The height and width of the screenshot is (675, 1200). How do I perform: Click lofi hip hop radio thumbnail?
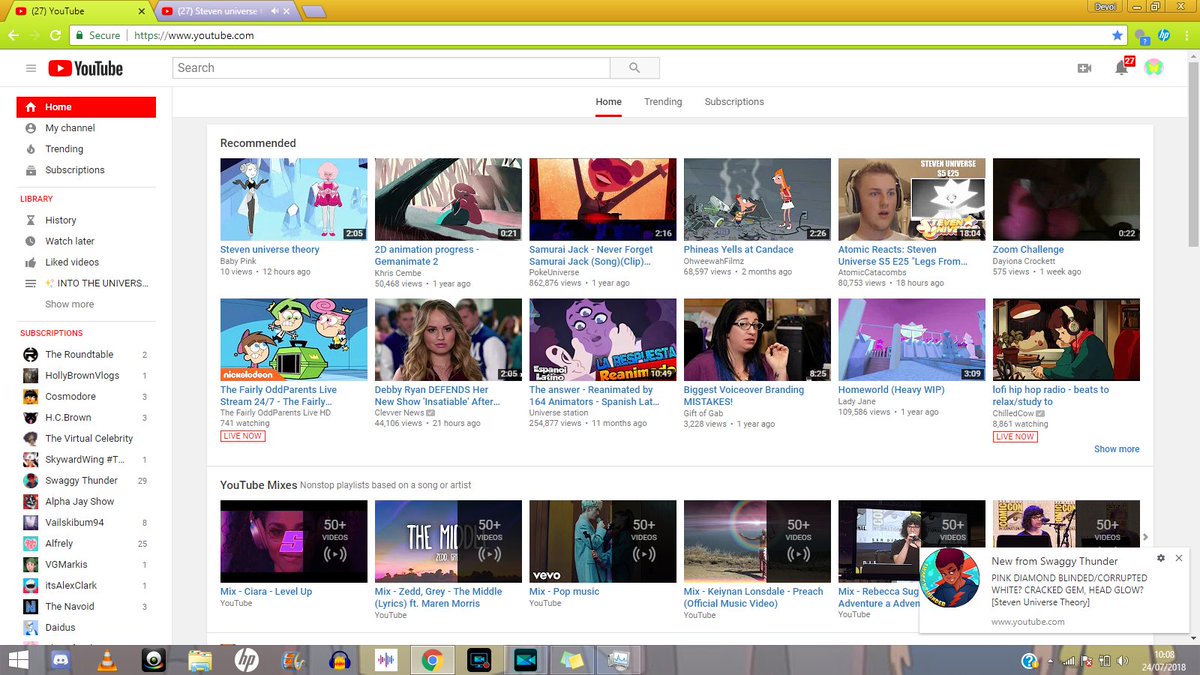point(1066,340)
